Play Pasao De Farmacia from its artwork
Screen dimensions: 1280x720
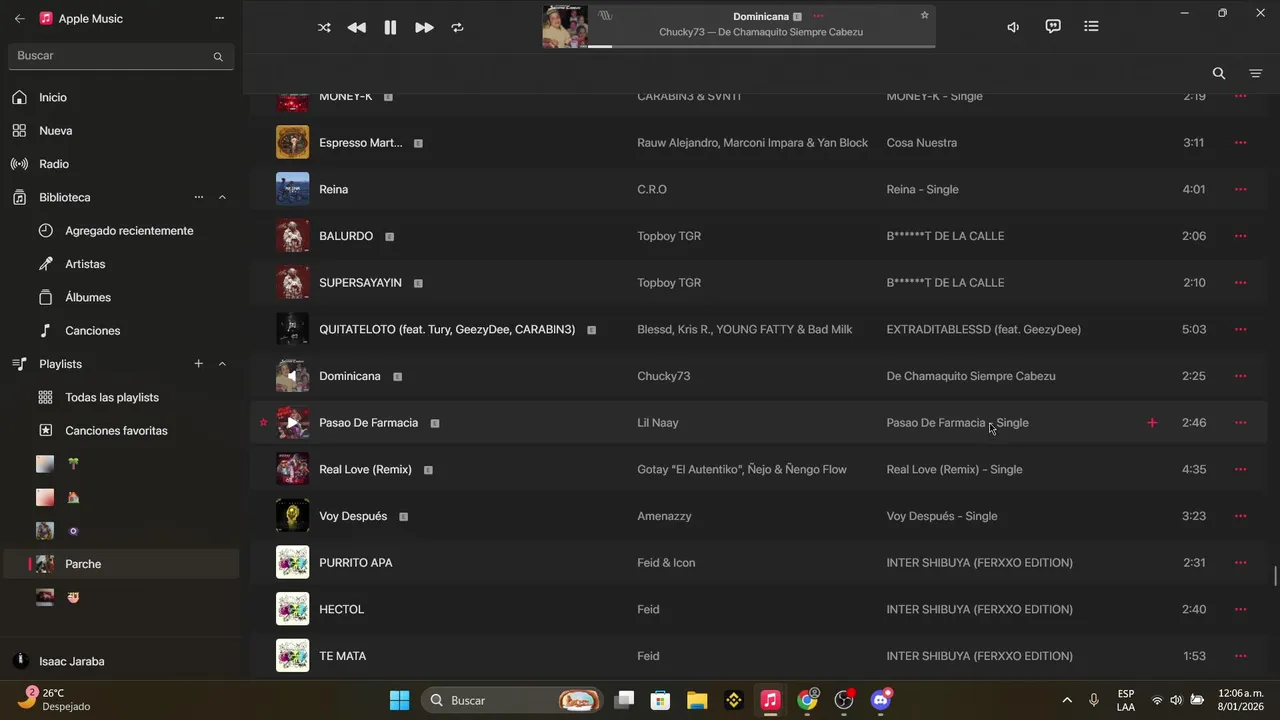click(x=292, y=423)
